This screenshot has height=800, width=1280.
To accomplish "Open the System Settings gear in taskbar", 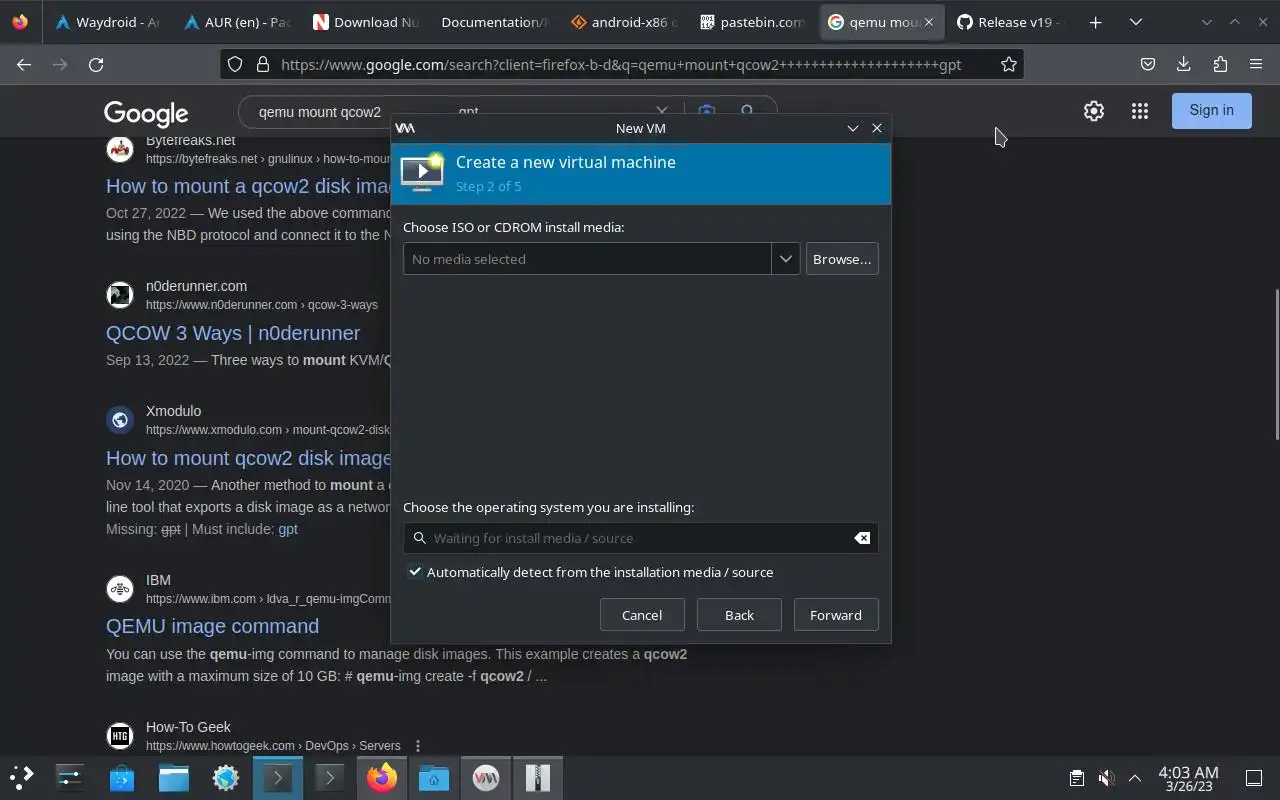I will tap(226, 777).
